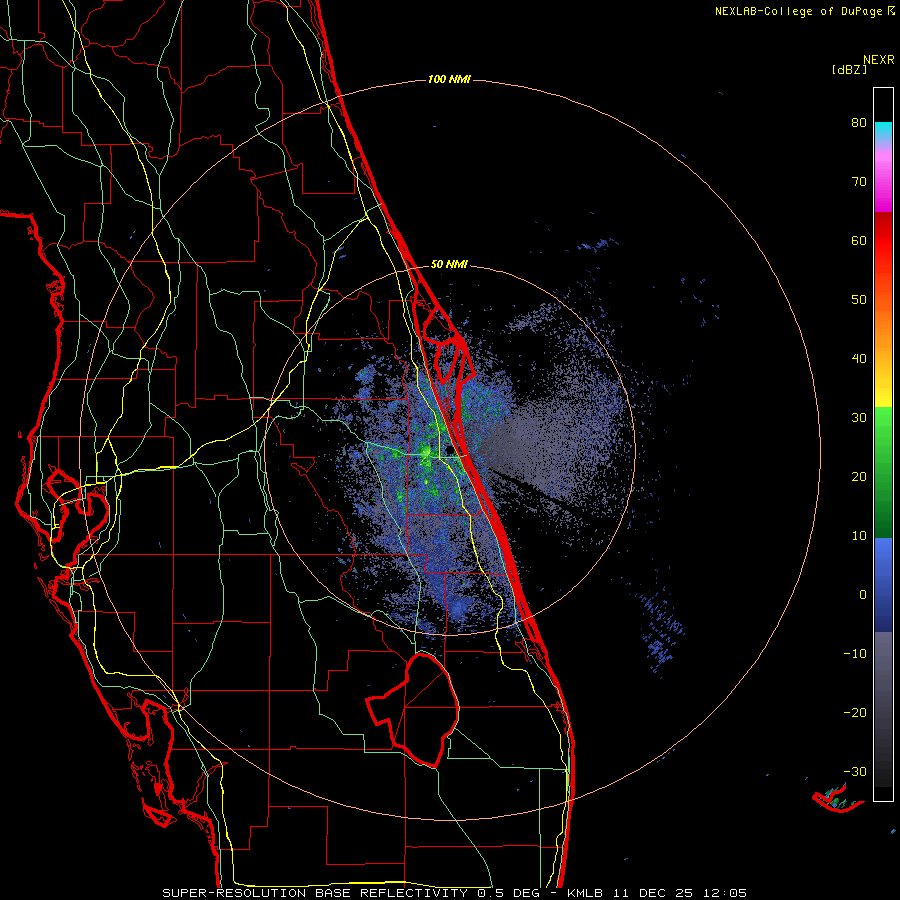This screenshot has height=900, width=900.
Task: Click the 70 value on dBZ scale
Action: (859, 182)
